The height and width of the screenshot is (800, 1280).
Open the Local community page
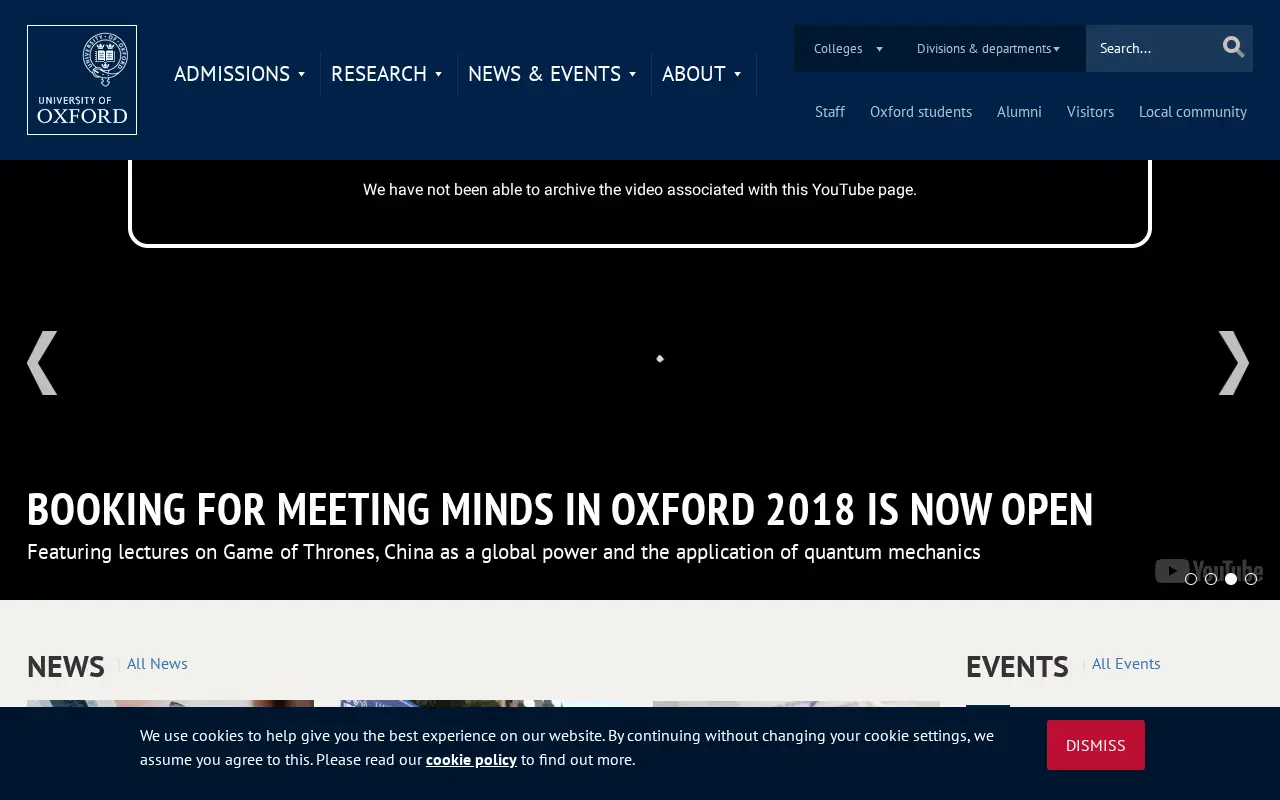[x=1193, y=112]
